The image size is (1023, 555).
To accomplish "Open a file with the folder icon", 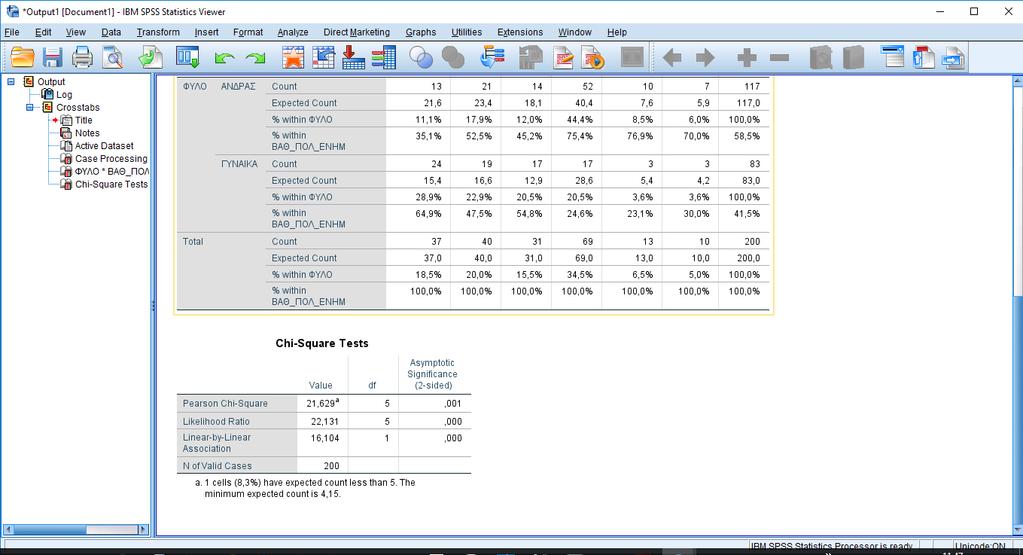I will [22, 58].
